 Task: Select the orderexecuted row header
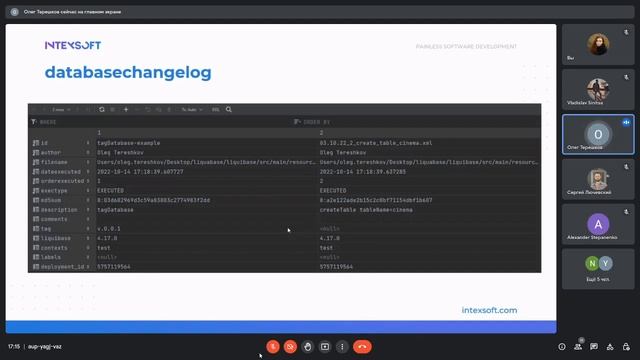(62, 181)
